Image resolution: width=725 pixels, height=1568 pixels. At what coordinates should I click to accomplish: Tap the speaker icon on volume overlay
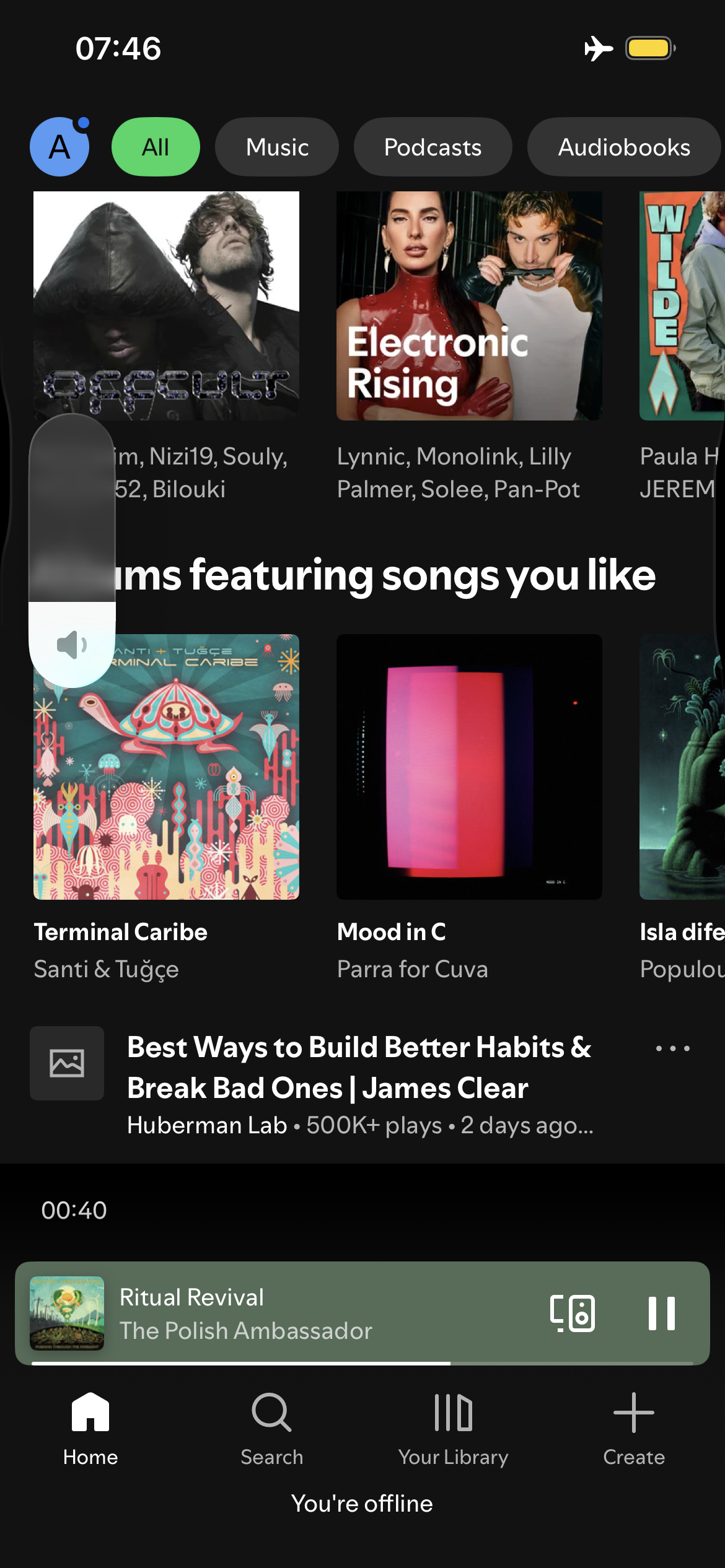(x=72, y=645)
